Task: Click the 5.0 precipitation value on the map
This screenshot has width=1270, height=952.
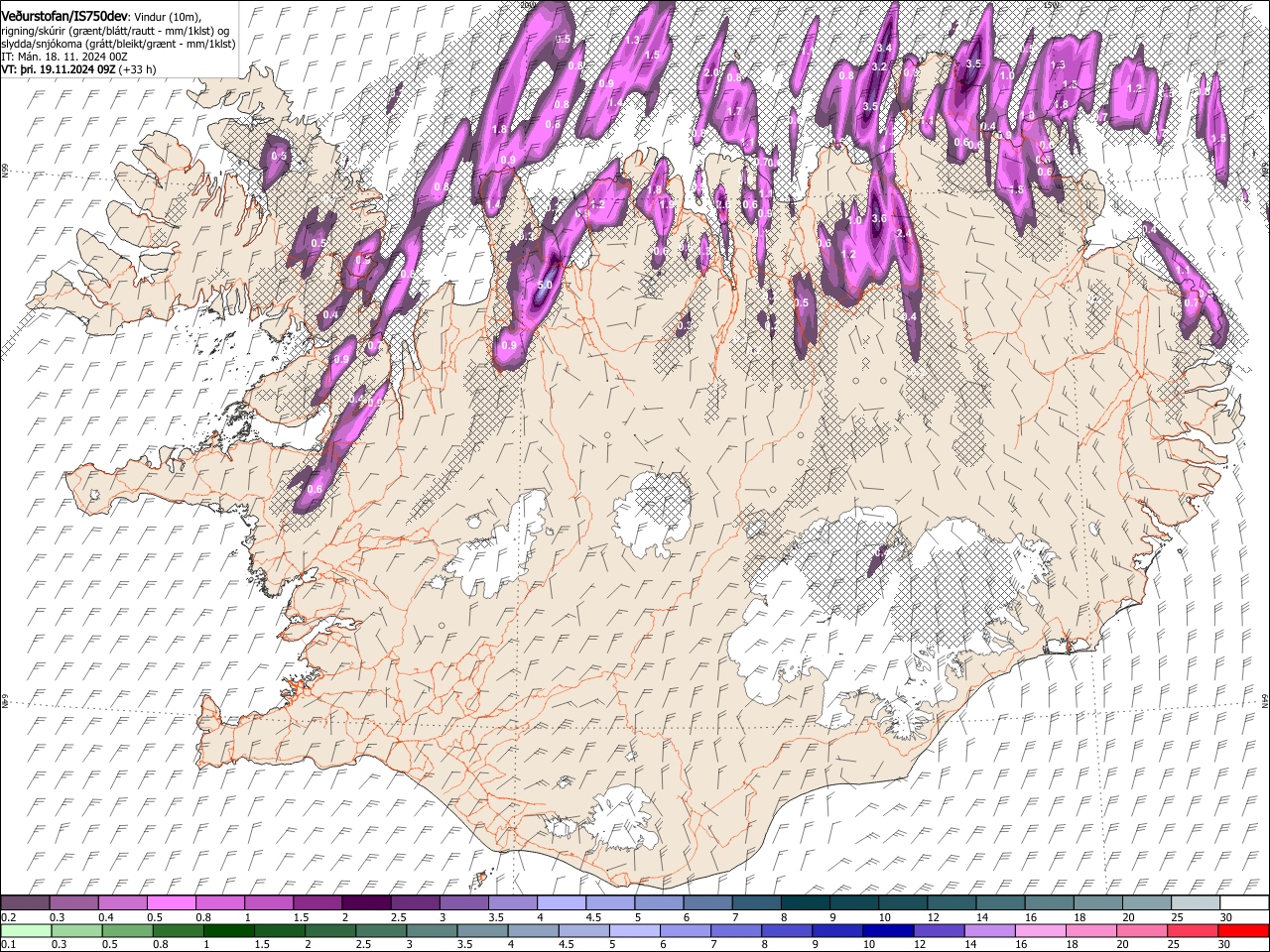Action: [x=544, y=285]
